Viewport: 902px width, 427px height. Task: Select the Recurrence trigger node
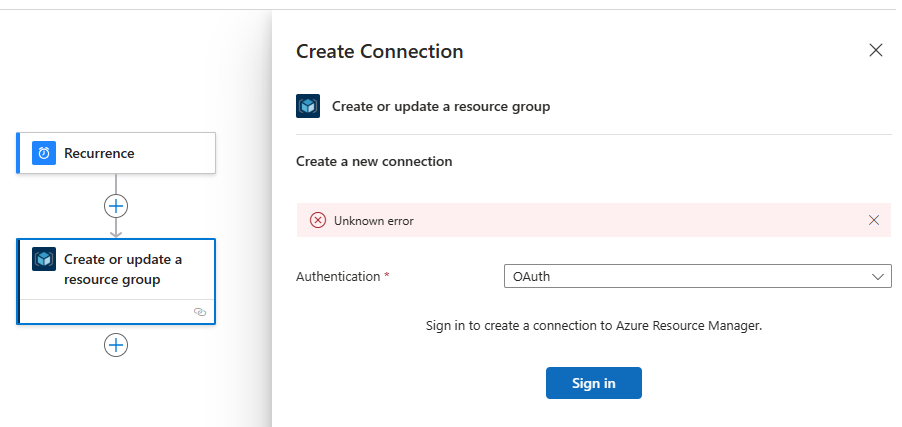point(116,153)
